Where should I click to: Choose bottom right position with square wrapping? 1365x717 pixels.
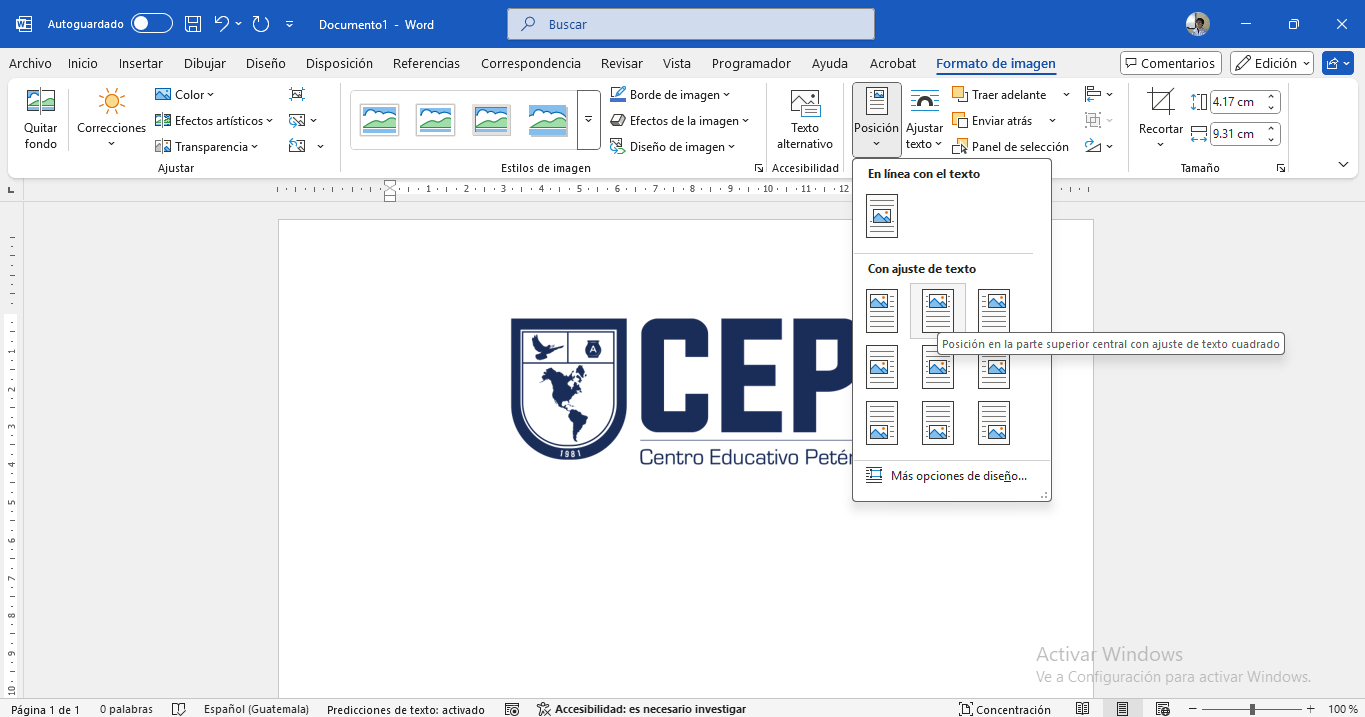tap(994, 423)
